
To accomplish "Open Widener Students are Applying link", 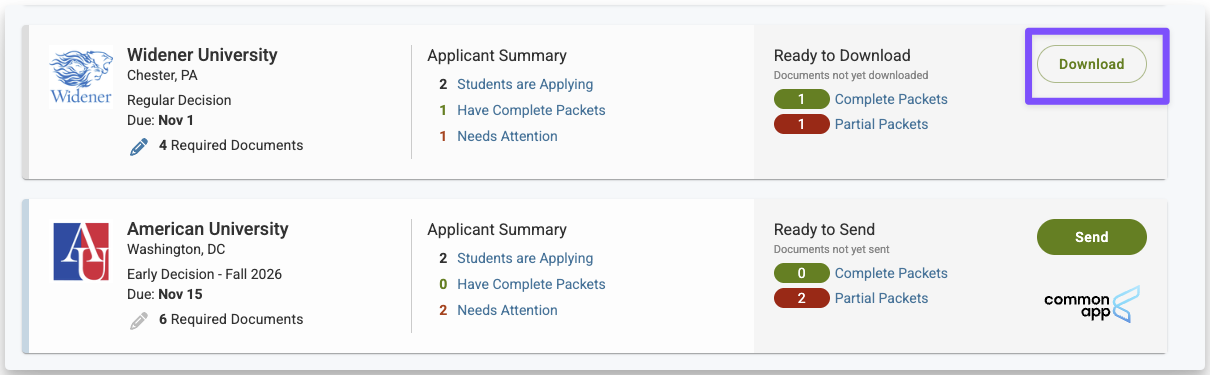I will pos(525,84).
